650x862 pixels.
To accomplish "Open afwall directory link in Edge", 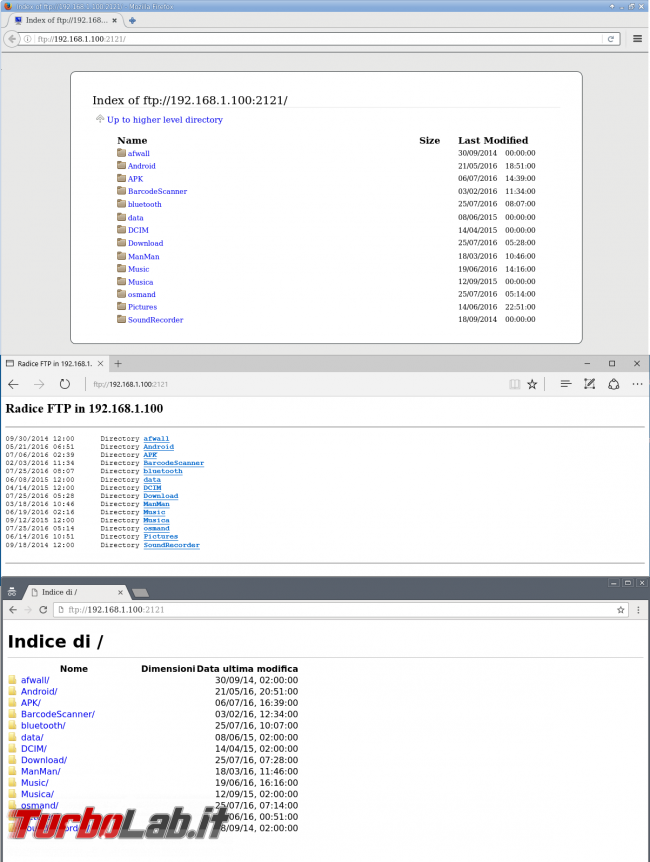I will (x=156, y=439).
